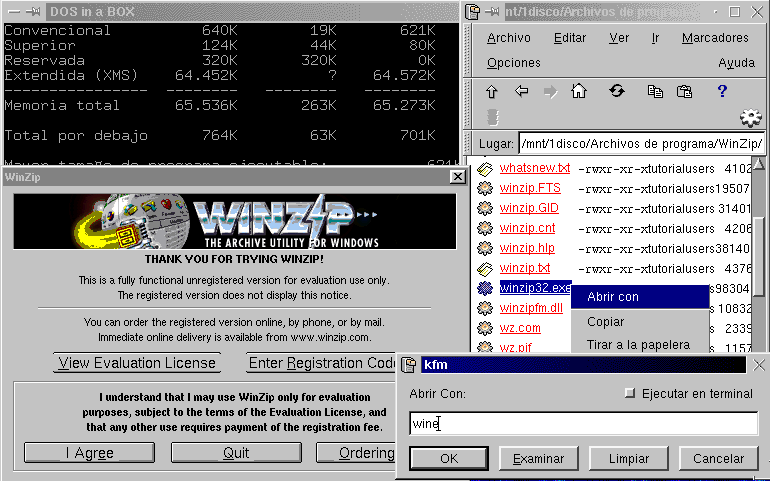
Task: Go to home directory icon
Action: (x=579, y=91)
